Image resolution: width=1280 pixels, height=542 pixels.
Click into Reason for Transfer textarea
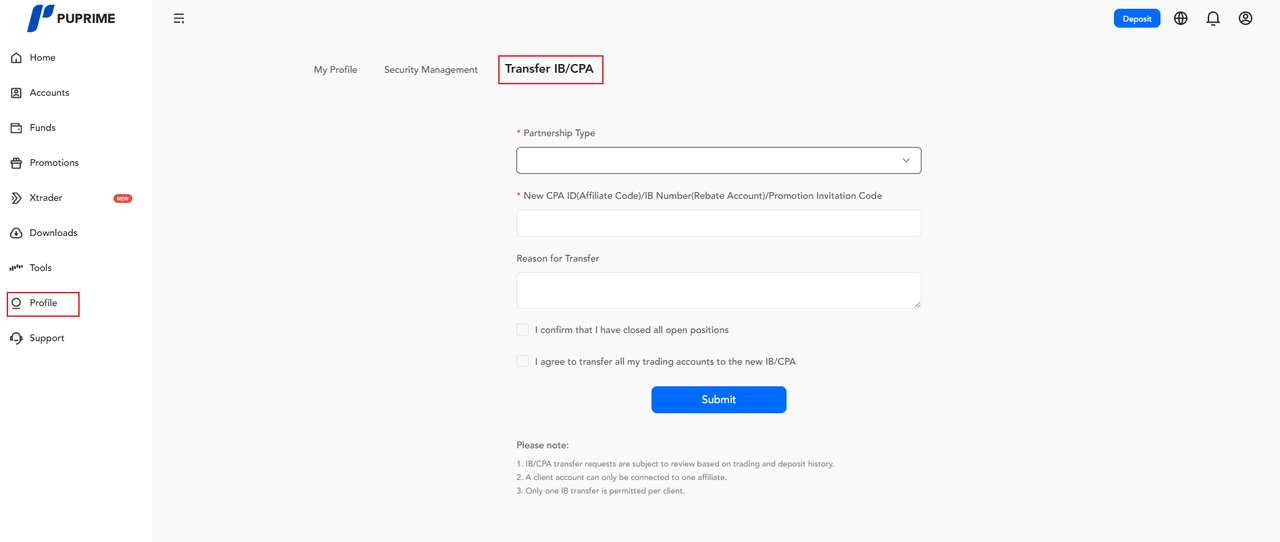[718, 290]
